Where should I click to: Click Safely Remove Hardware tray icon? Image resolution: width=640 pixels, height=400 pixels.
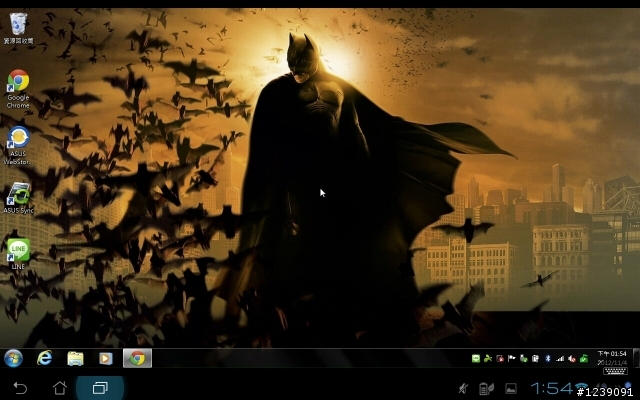click(x=523, y=359)
